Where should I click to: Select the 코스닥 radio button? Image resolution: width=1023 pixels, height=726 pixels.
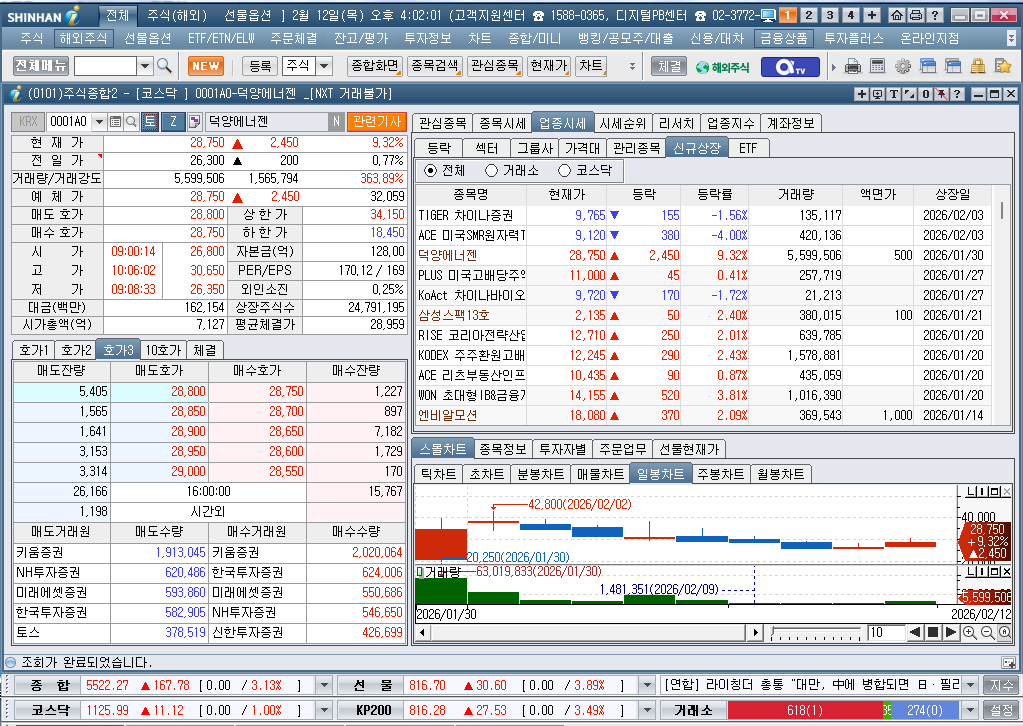(564, 171)
